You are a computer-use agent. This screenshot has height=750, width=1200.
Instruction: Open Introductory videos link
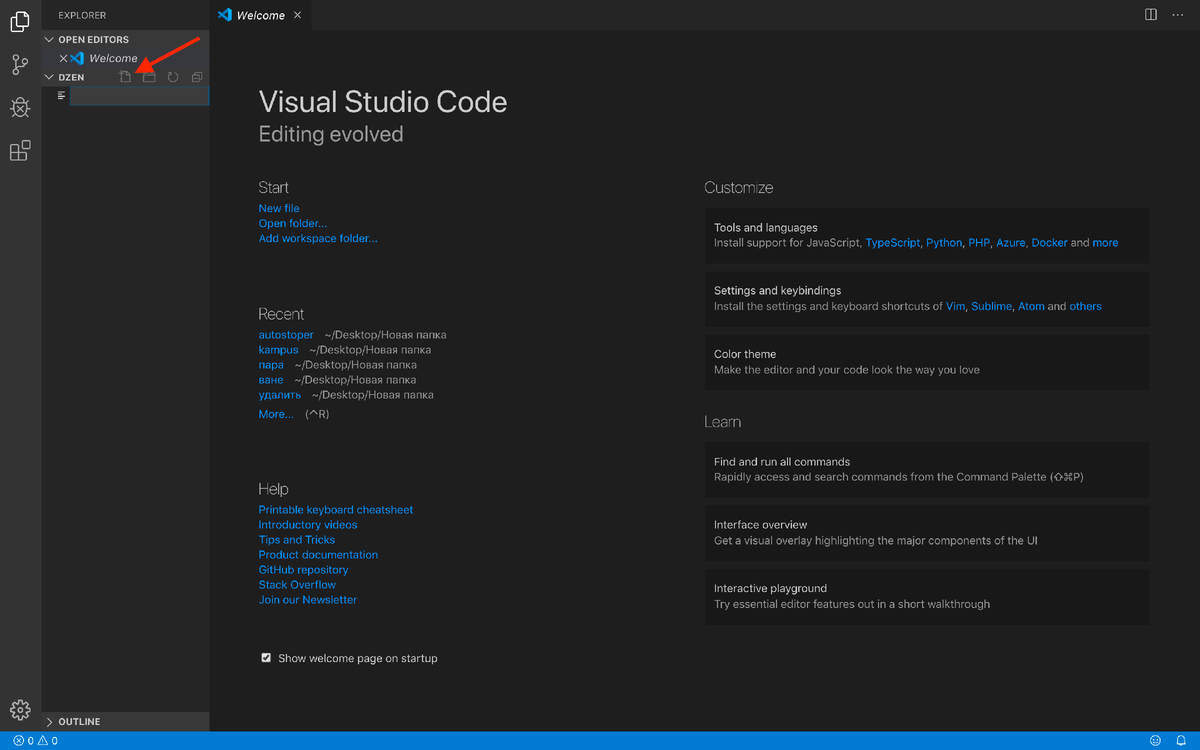click(x=308, y=525)
